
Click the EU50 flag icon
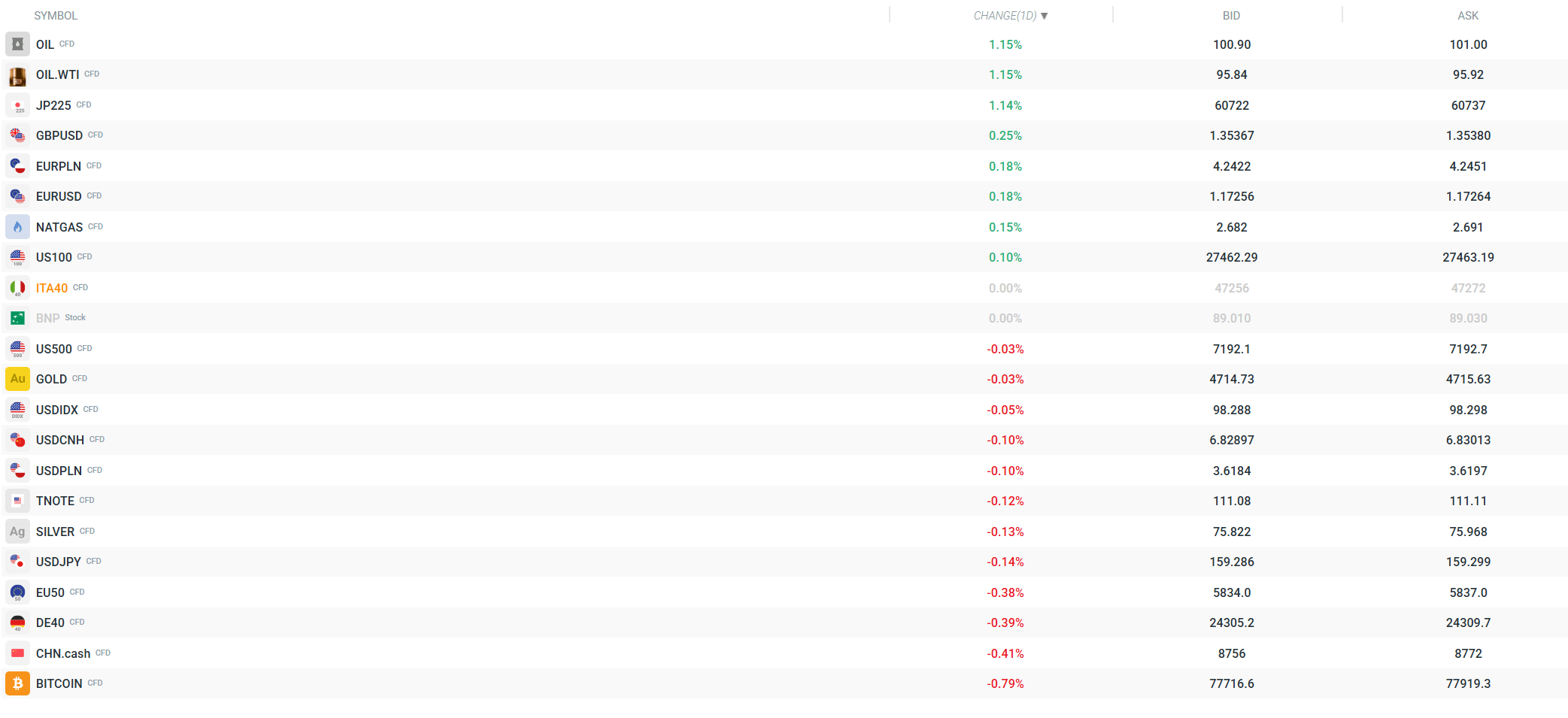point(17,592)
